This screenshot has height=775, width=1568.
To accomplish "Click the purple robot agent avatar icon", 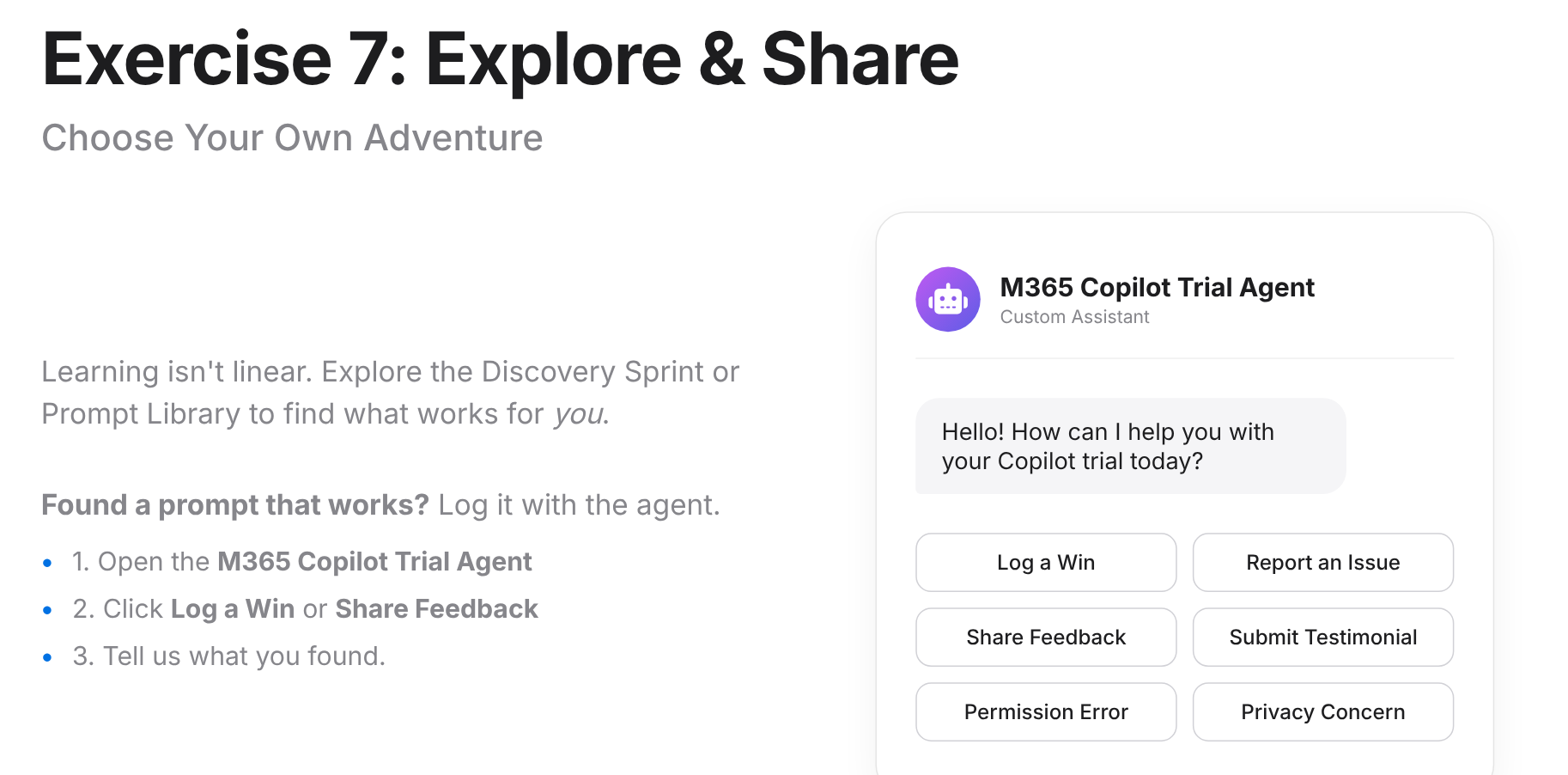I will pyautogui.click(x=947, y=299).
